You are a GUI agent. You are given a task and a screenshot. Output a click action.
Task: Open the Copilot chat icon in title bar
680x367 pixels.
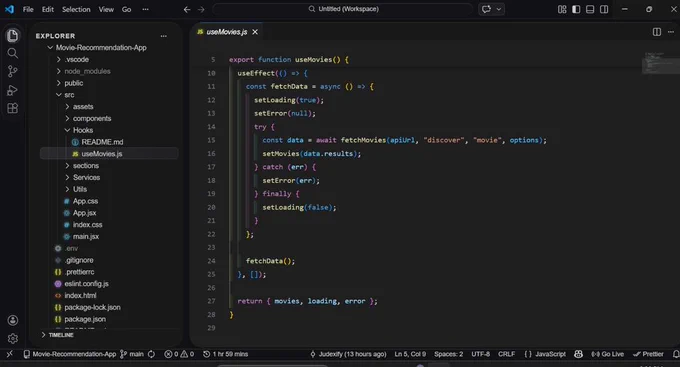pyautogui.click(x=487, y=9)
